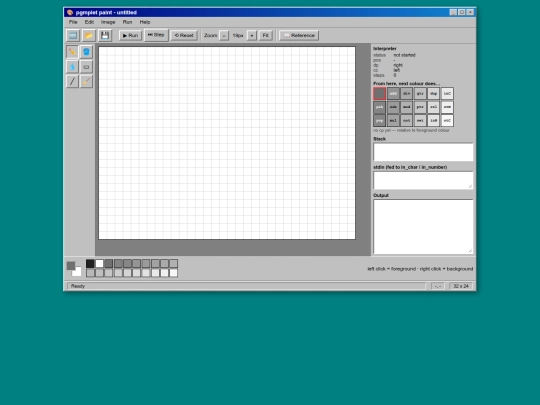Open the File menu
Viewport: 540px width, 405px height.
(x=73, y=22)
